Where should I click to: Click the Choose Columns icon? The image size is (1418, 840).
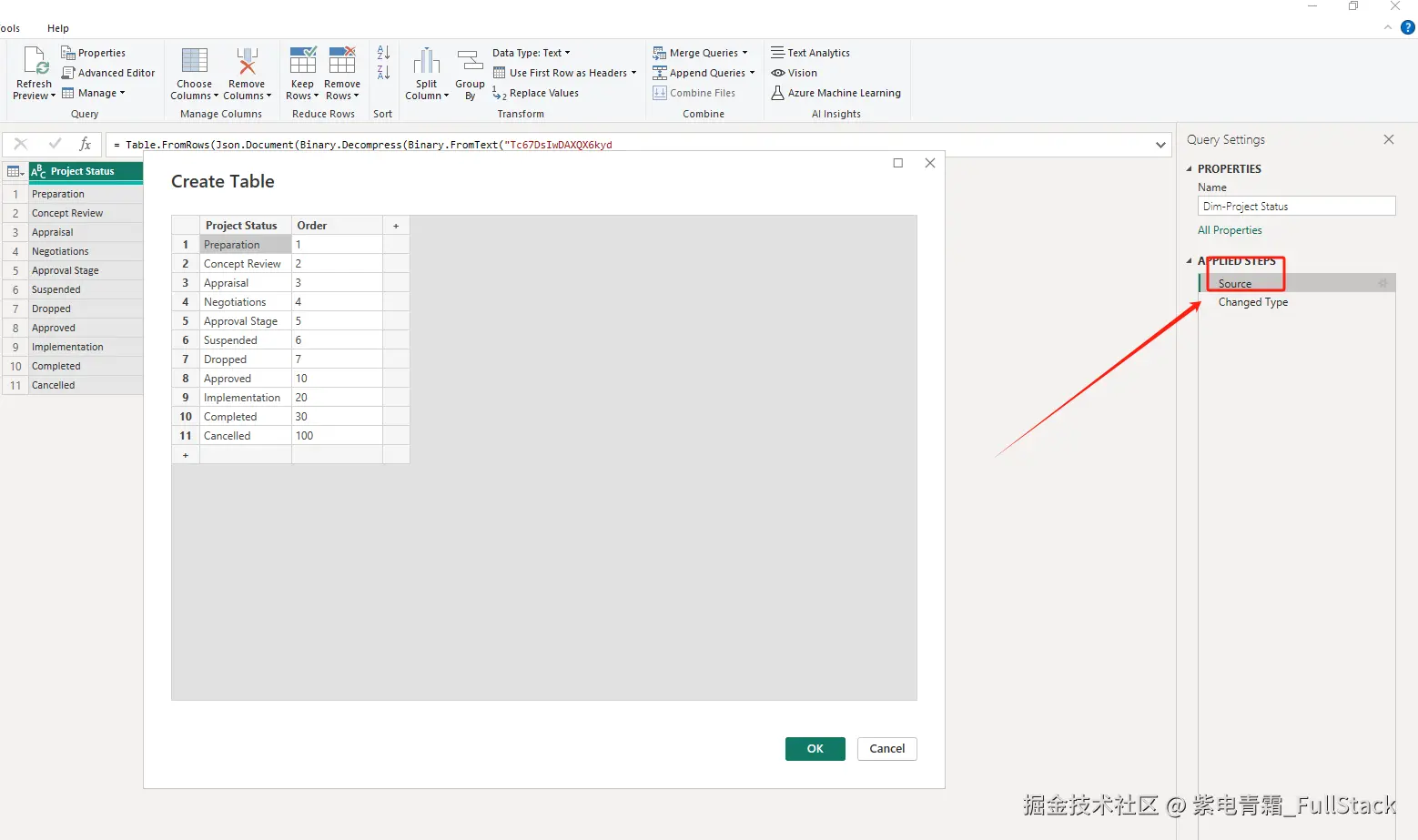194,60
